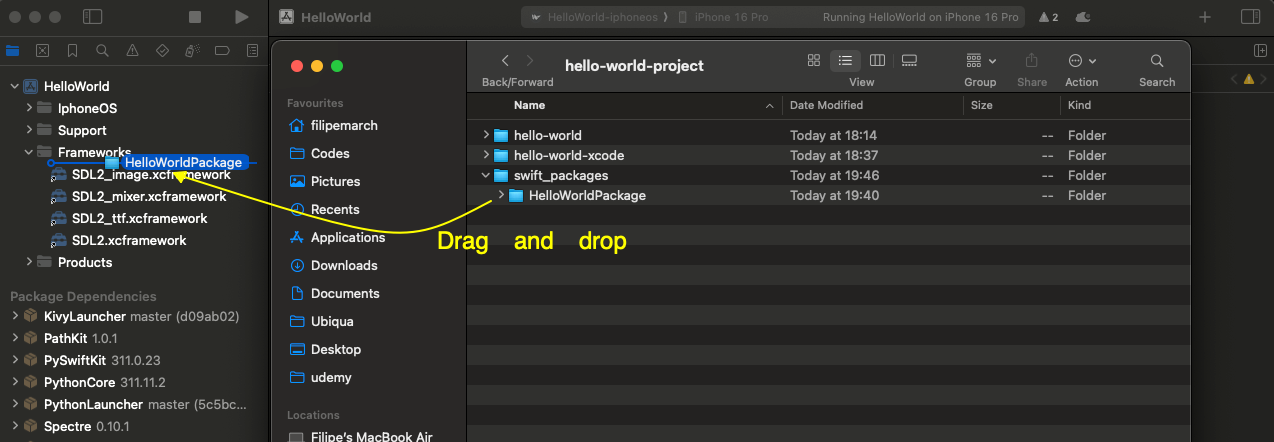The width and height of the screenshot is (1274, 442).
Task: Go forward in Finder
Action: (x=530, y=61)
